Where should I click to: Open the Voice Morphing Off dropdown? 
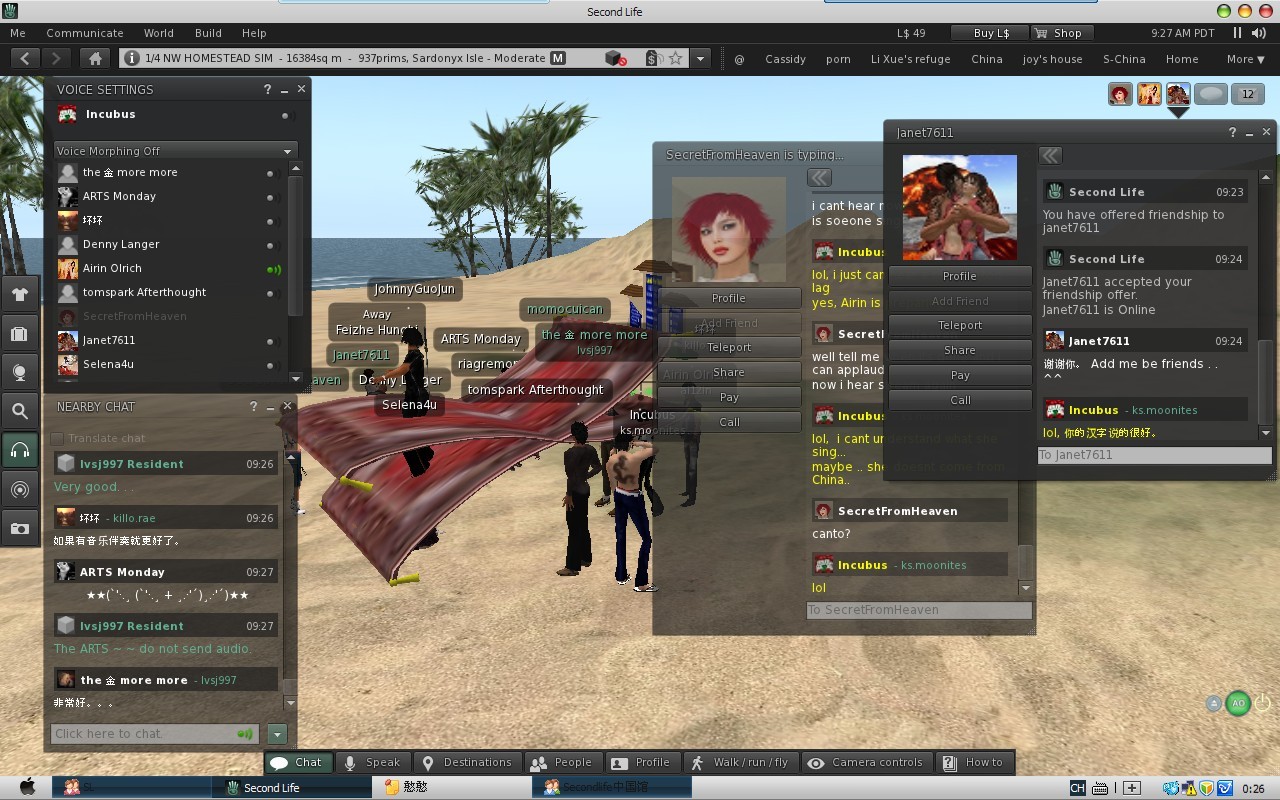175,151
